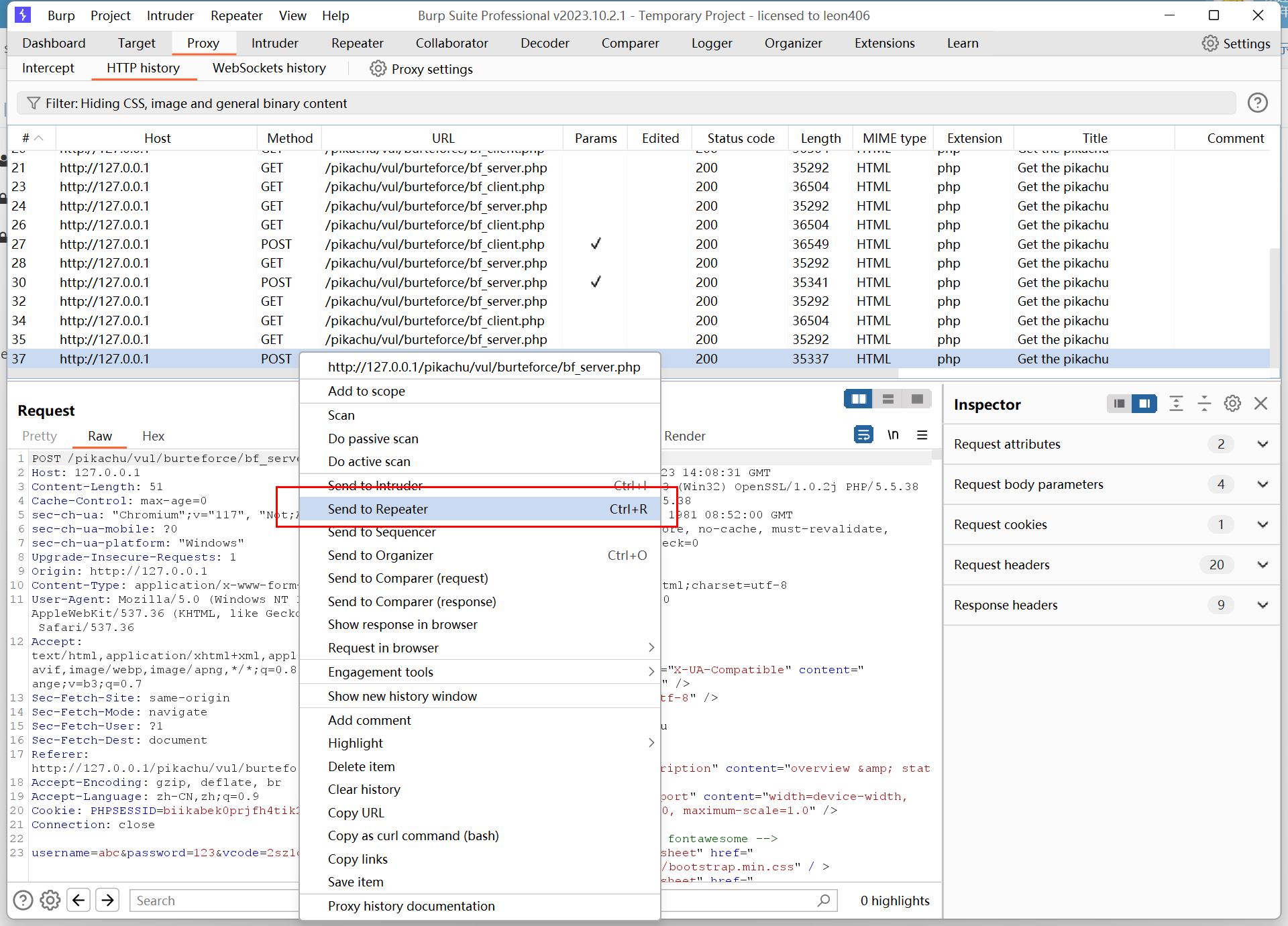Choose Show new history window
The height and width of the screenshot is (926, 1288).
480,696
